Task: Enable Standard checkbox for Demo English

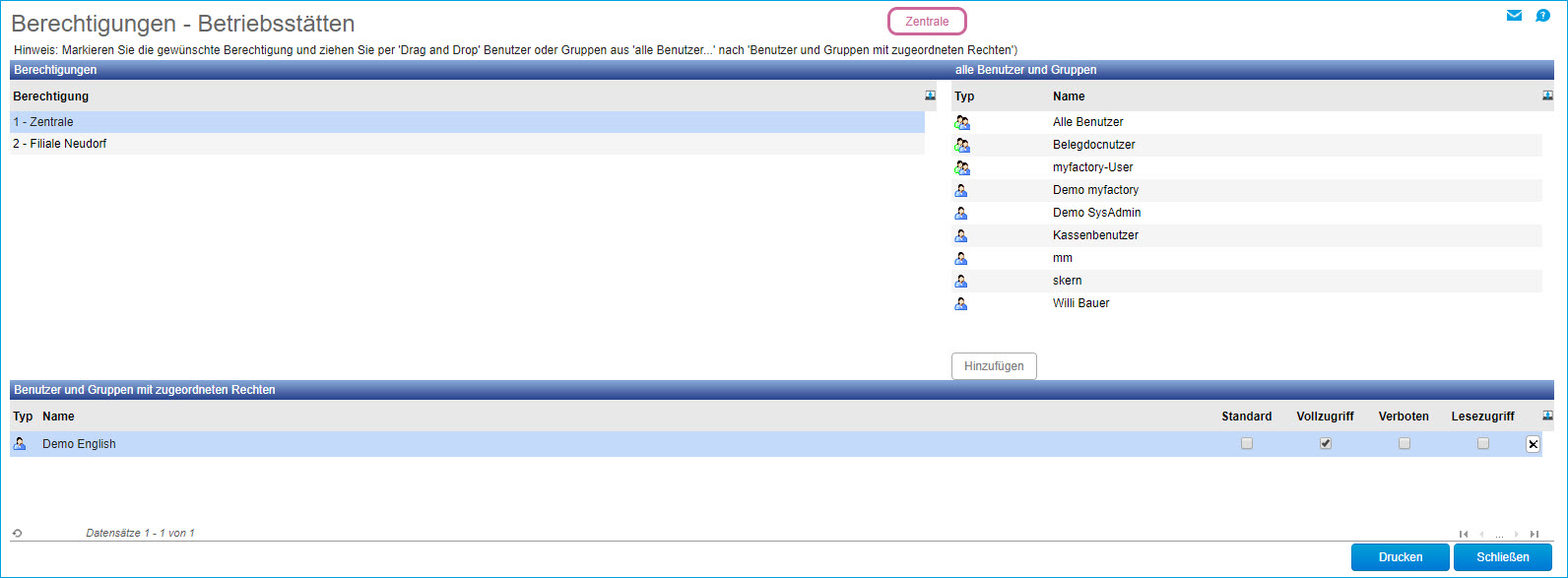Action: tap(1247, 444)
